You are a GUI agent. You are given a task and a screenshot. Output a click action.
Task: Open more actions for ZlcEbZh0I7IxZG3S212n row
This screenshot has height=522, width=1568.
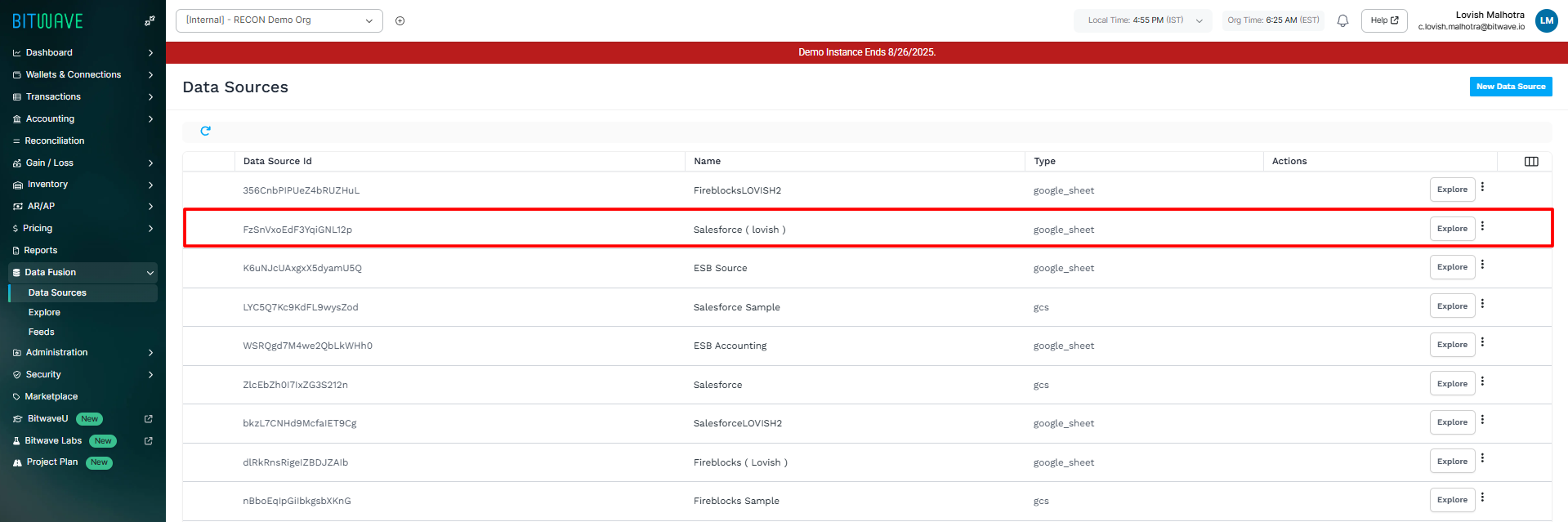coord(1482,381)
